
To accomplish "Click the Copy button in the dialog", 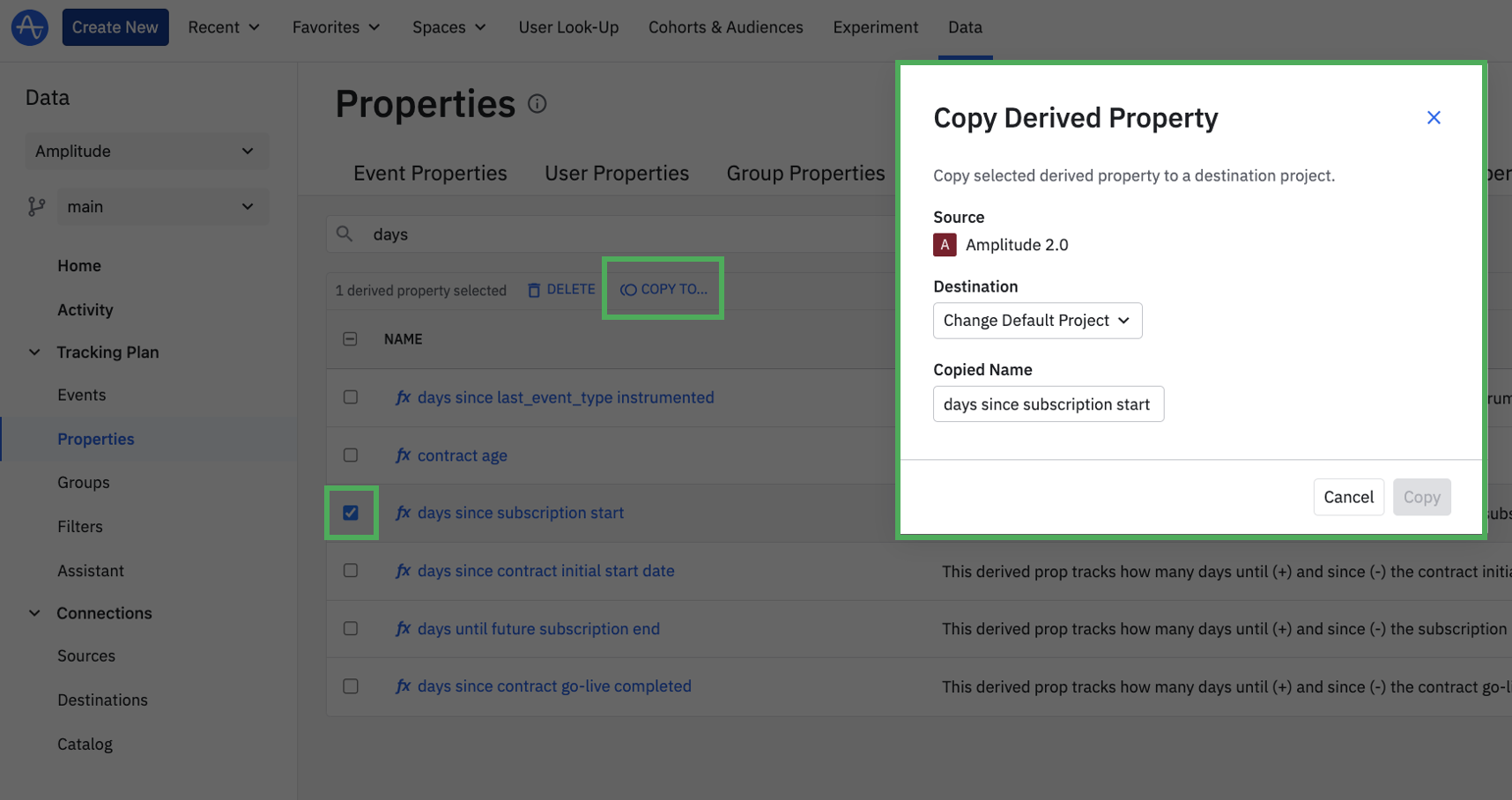I will [1421, 497].
